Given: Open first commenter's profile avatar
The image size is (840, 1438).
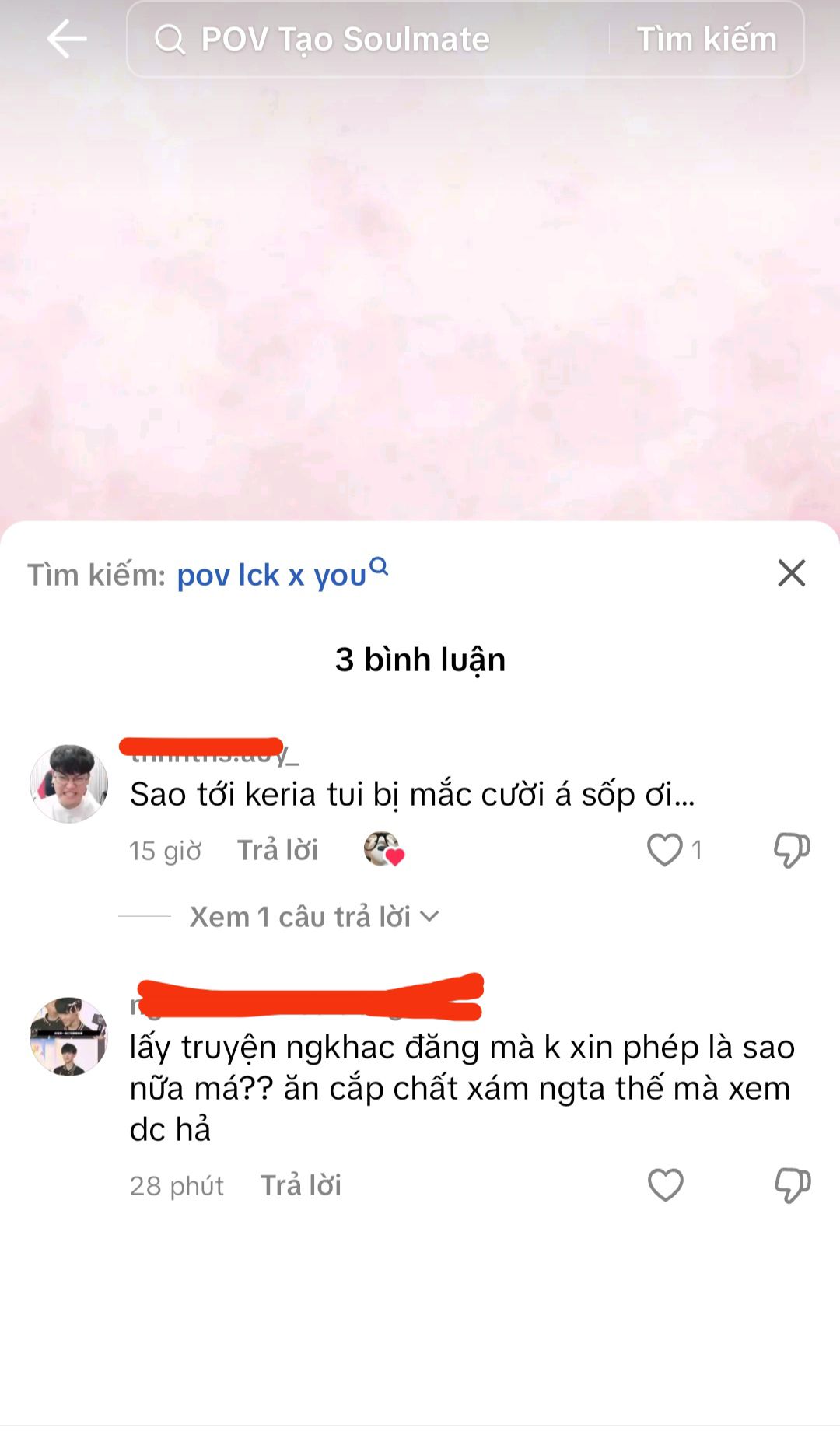Looking at the screenshot, I should [68, 783].
